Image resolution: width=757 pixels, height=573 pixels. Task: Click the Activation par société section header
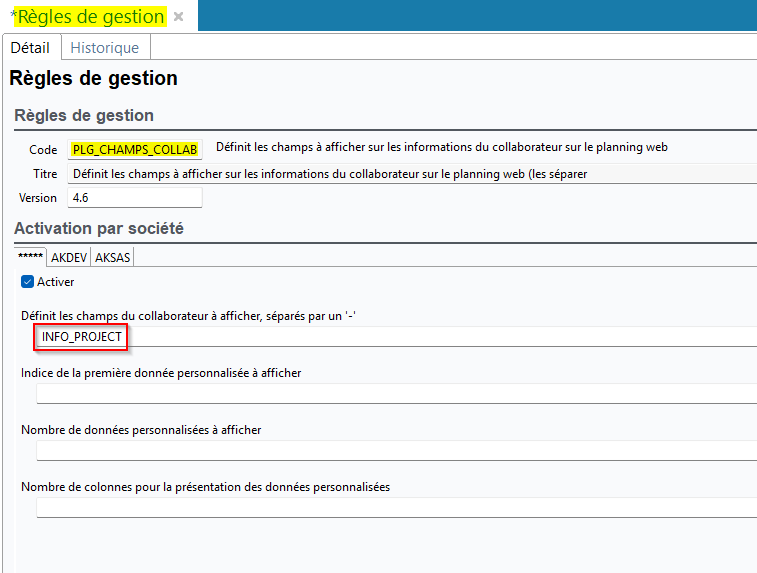(x=99, y=228)
